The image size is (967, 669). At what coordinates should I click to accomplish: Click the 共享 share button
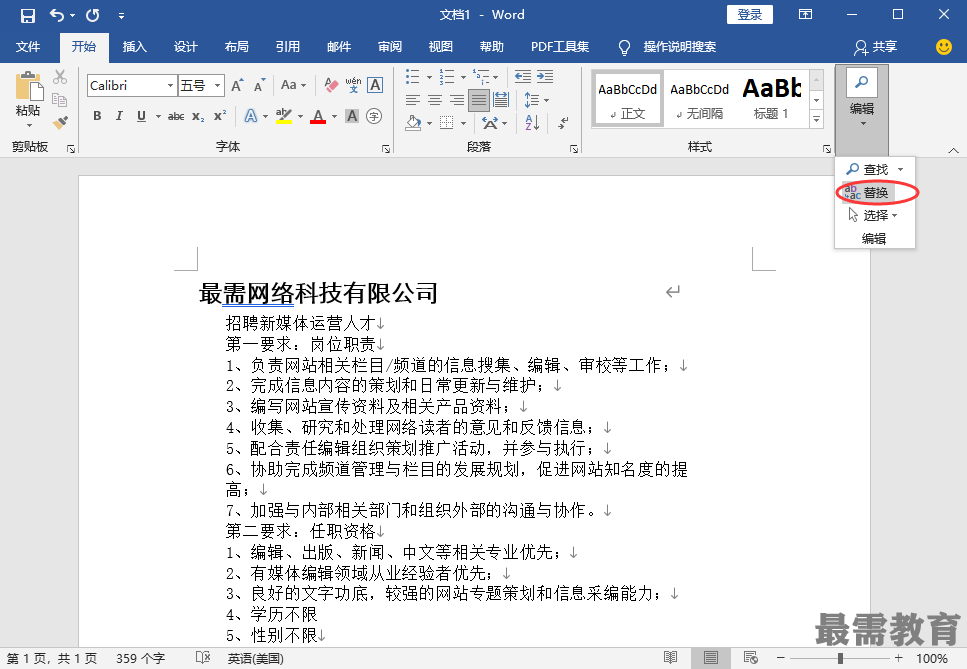pyautogui.click(x=876, y=47)
